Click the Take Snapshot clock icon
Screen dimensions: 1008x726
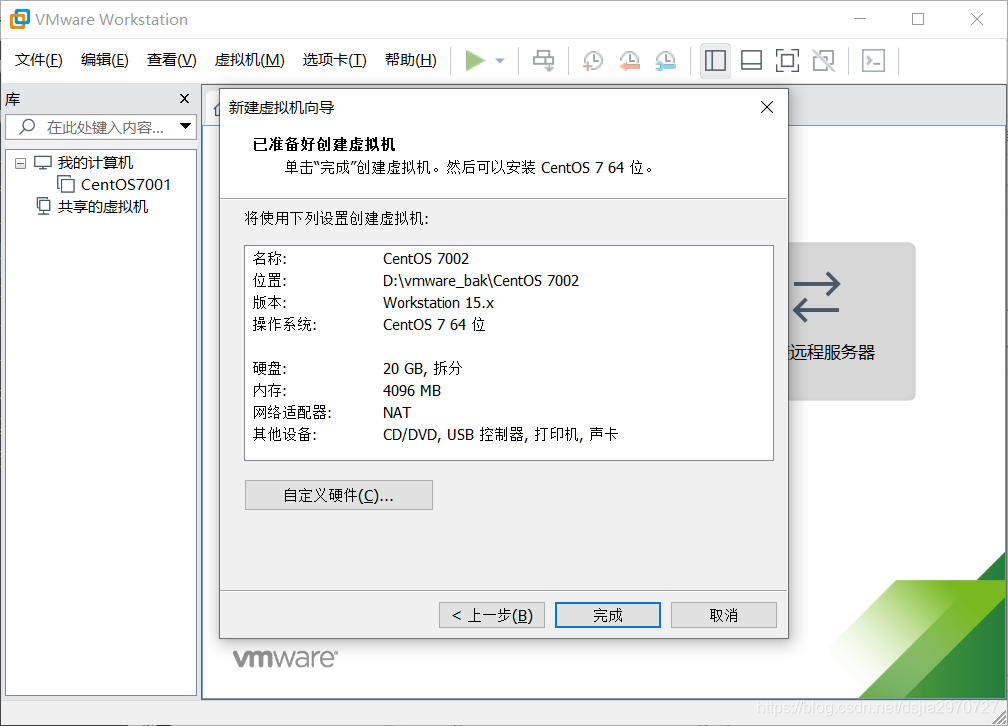click(x=593, y=60)
